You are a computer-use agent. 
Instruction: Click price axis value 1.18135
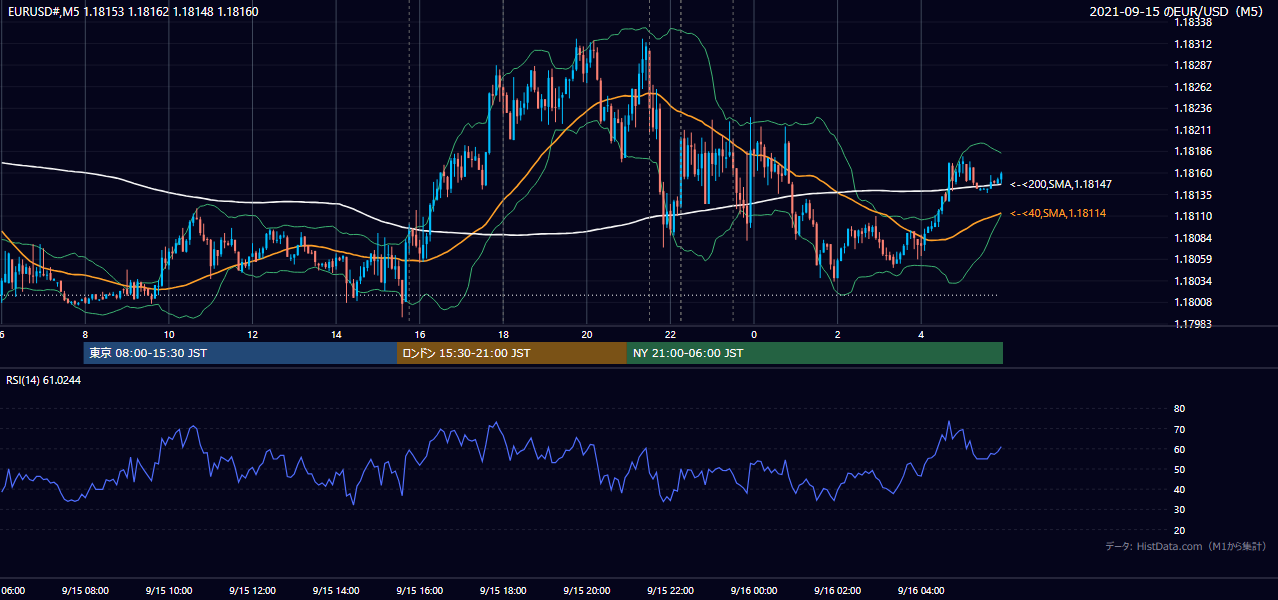click(x=1194, y=195)
